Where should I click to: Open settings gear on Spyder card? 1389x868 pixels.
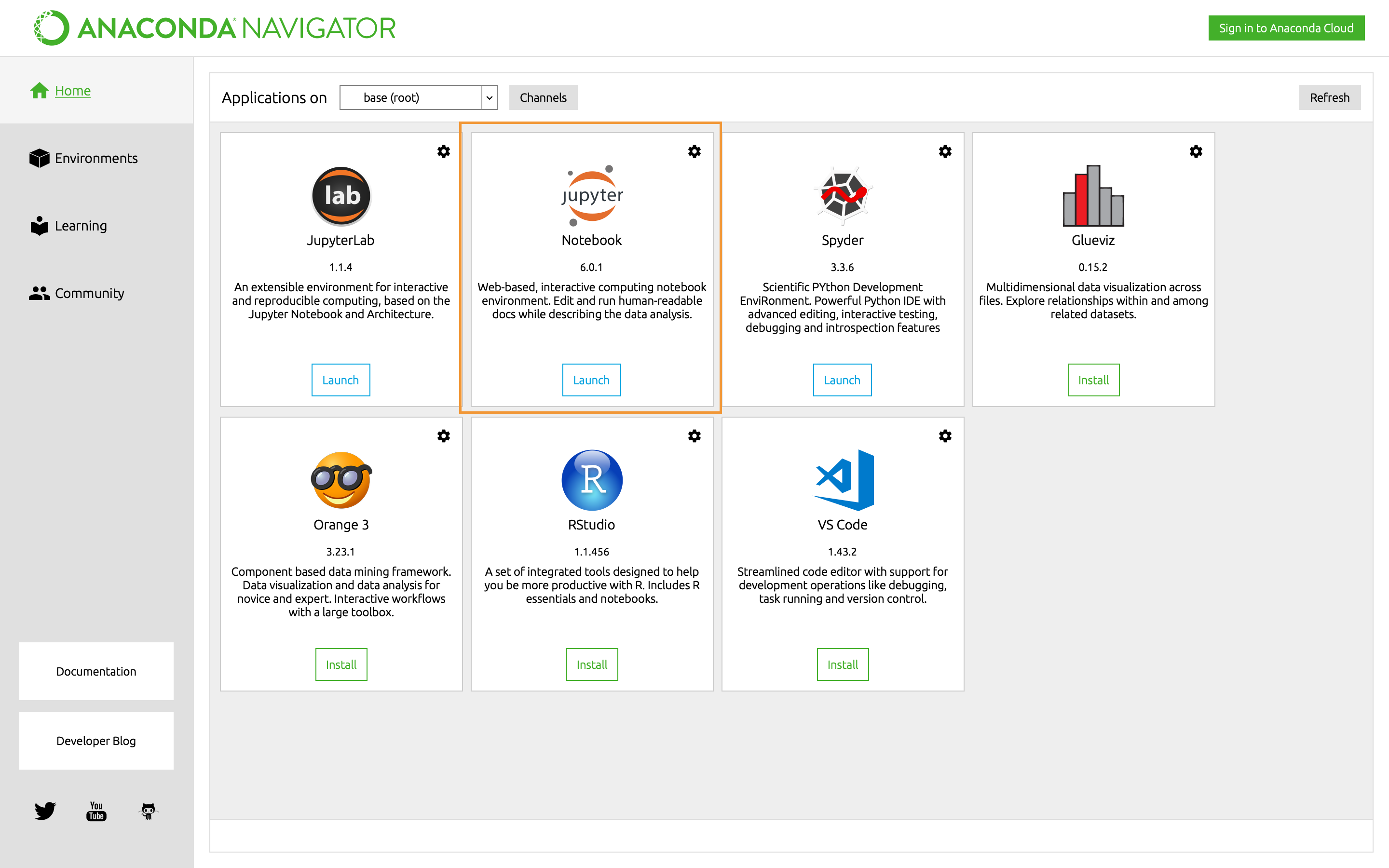point(945,151)
